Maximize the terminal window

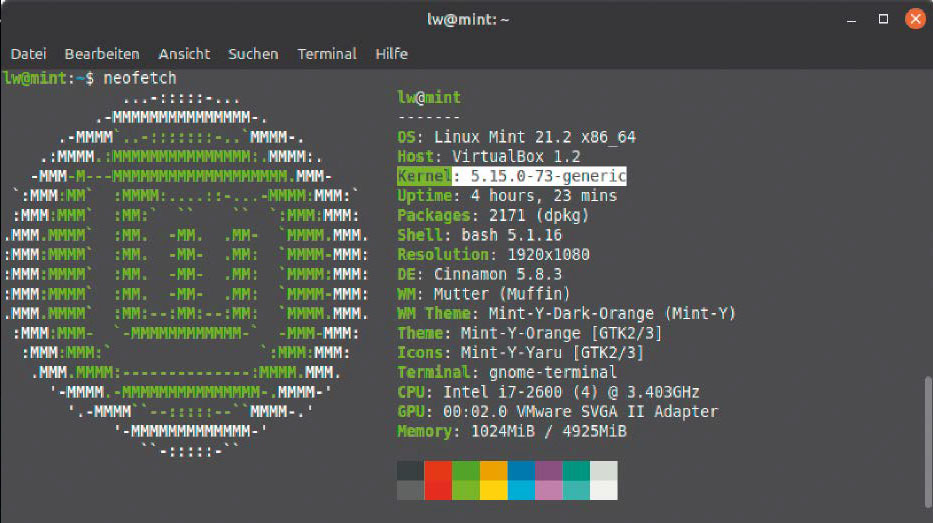pyautogui.click(x=883, y=19)
